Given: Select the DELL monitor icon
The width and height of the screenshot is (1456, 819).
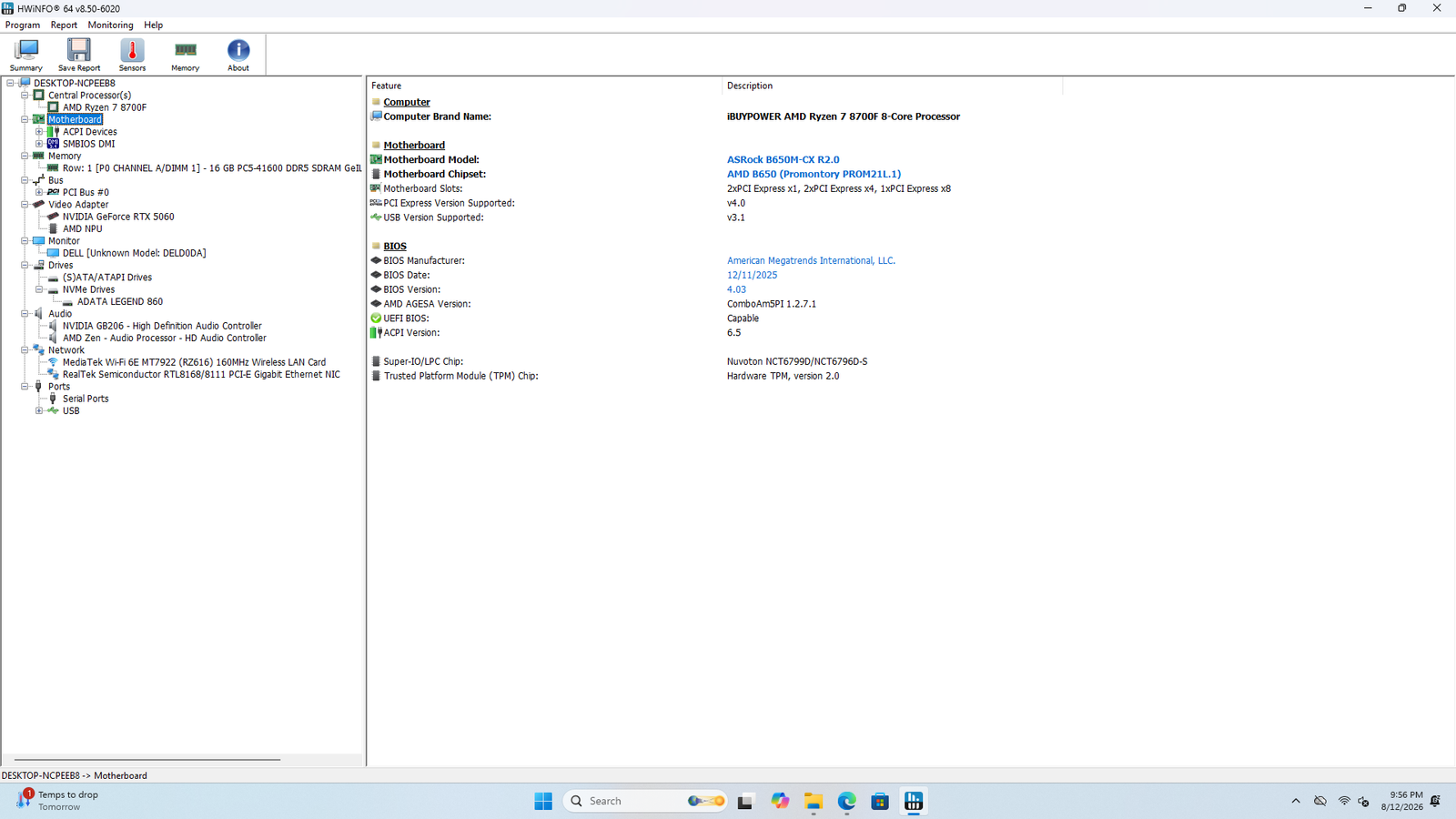Looking at the screenshot, I should [53, 253].
